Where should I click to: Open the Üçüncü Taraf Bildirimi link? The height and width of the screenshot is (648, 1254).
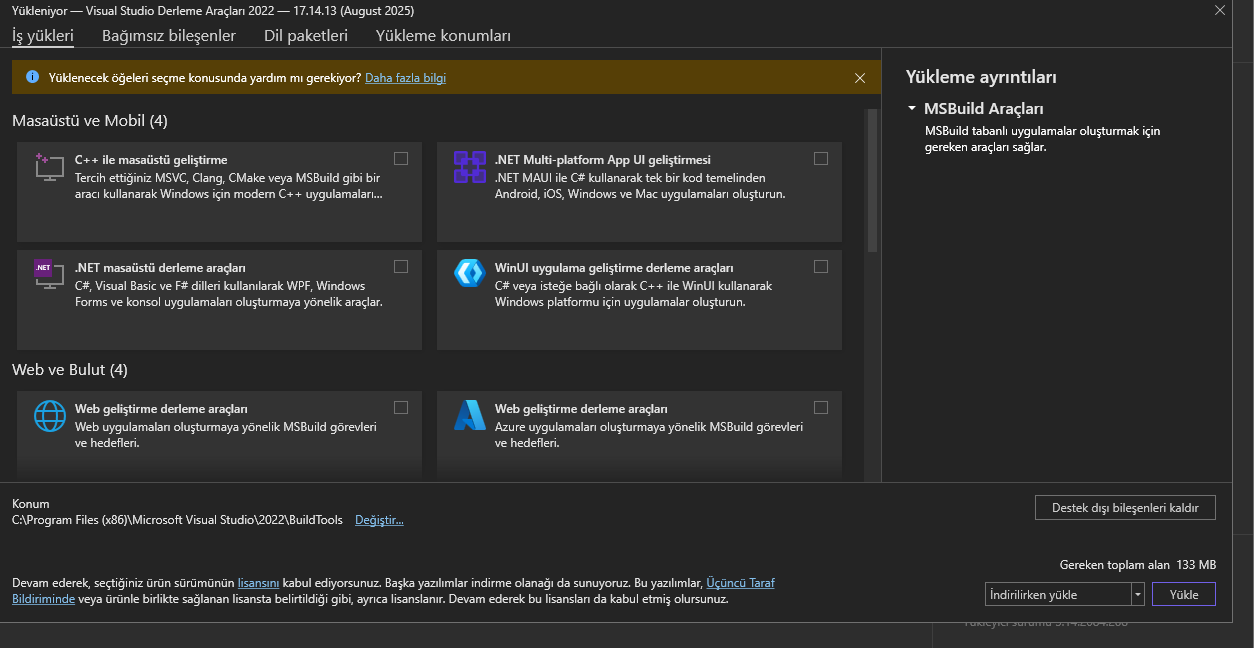tap(740, 582)
